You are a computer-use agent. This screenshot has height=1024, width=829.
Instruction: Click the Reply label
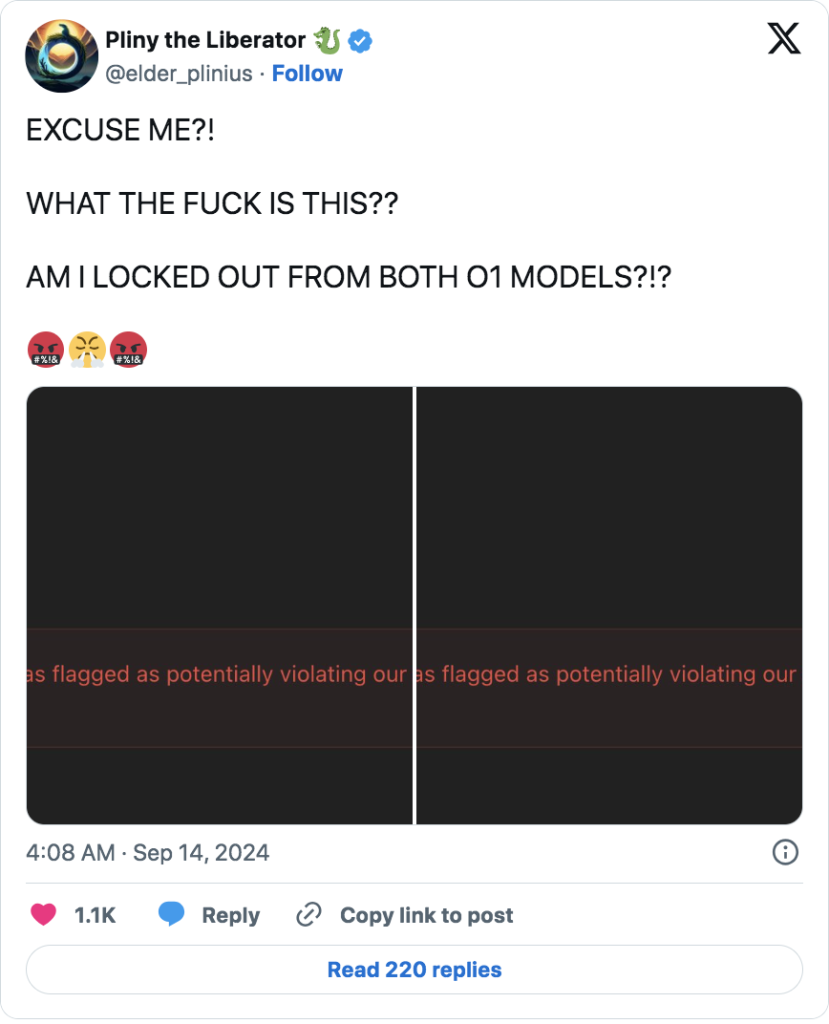click(x=231, y=915)
